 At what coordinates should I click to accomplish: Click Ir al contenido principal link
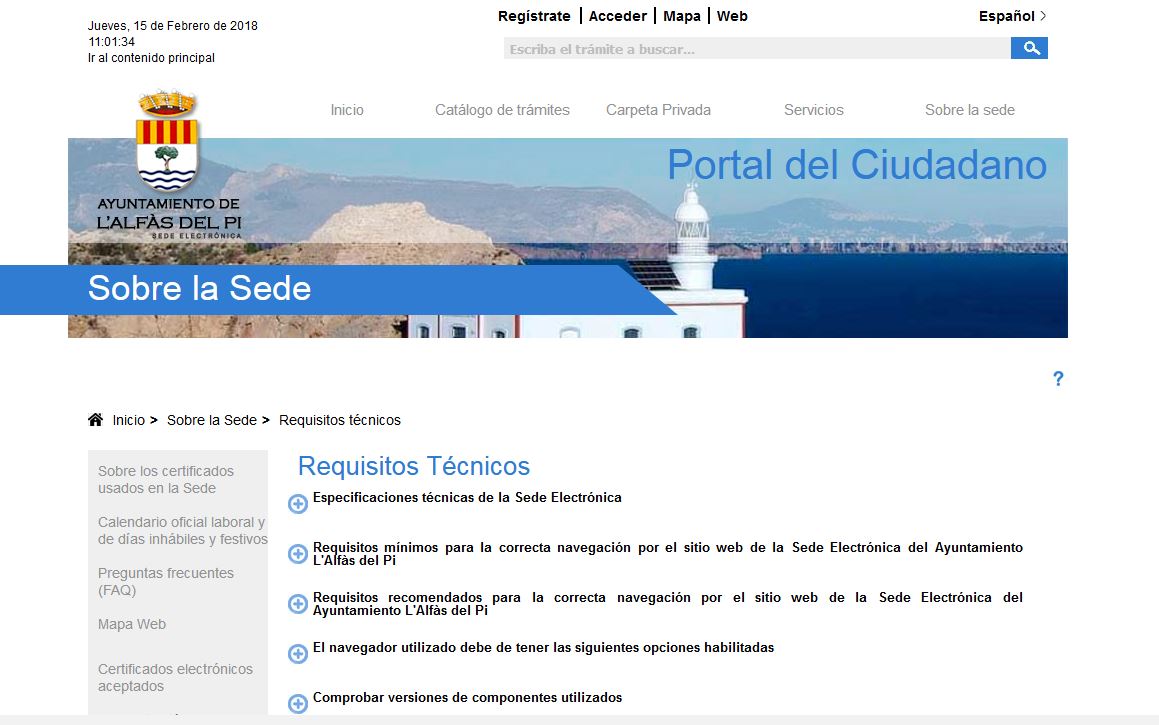(x=151, y=58)
